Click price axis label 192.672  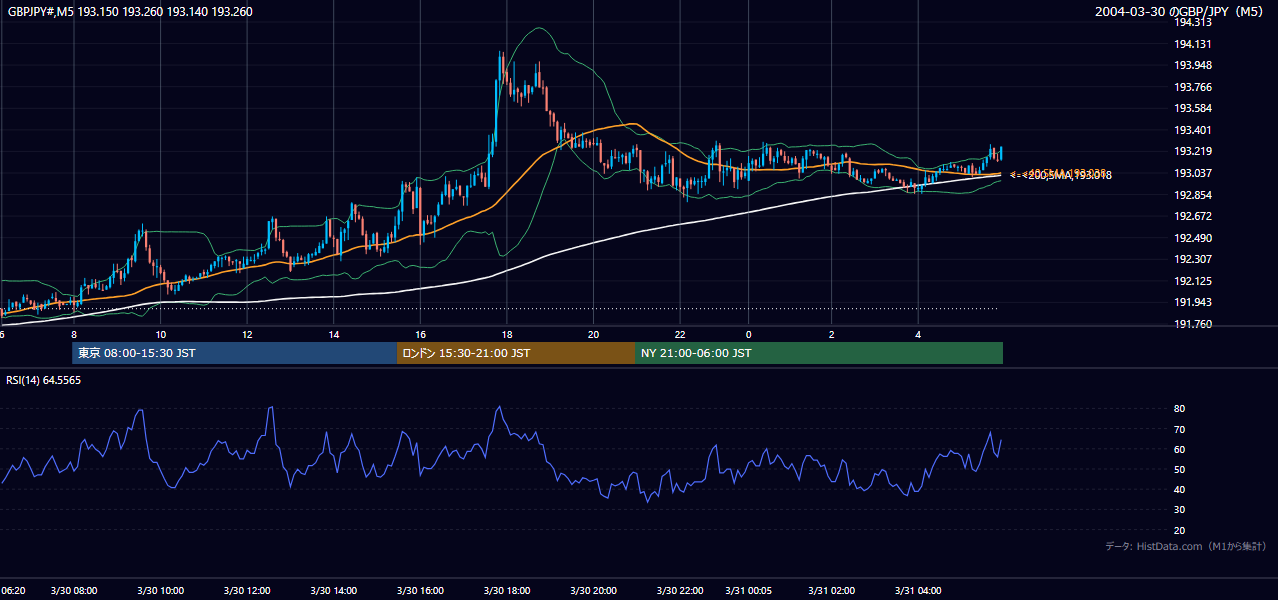tap(1193, 216)
